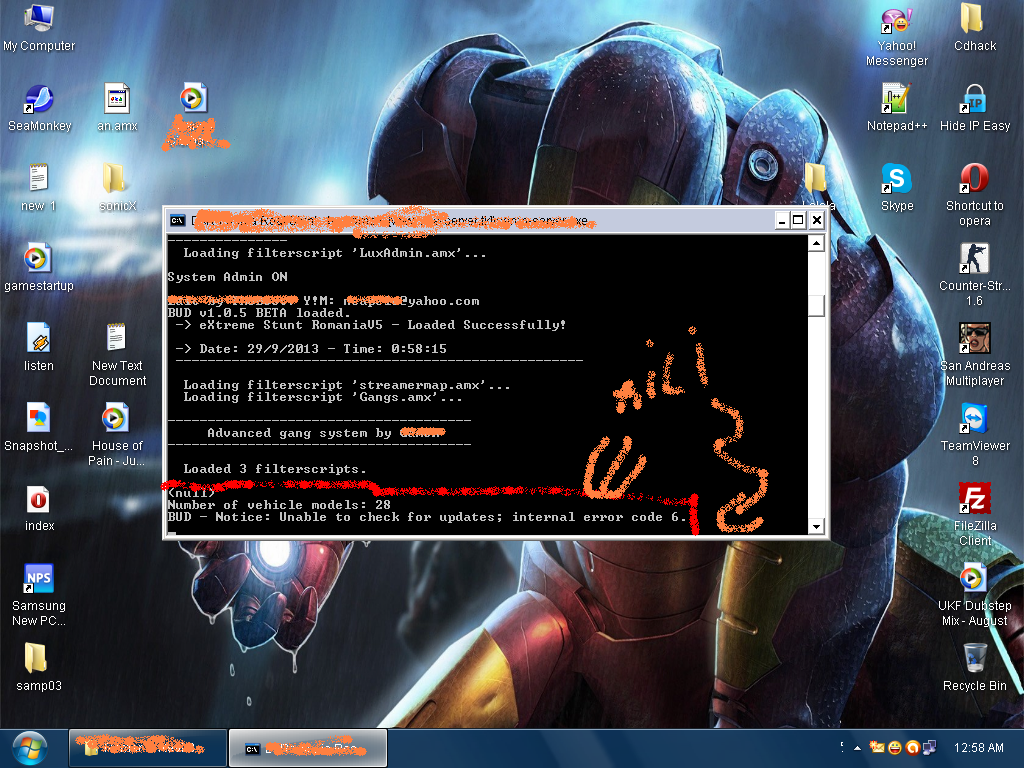
Task: Click the 'Date: 29/9/2013' console line
Action: 311,349
